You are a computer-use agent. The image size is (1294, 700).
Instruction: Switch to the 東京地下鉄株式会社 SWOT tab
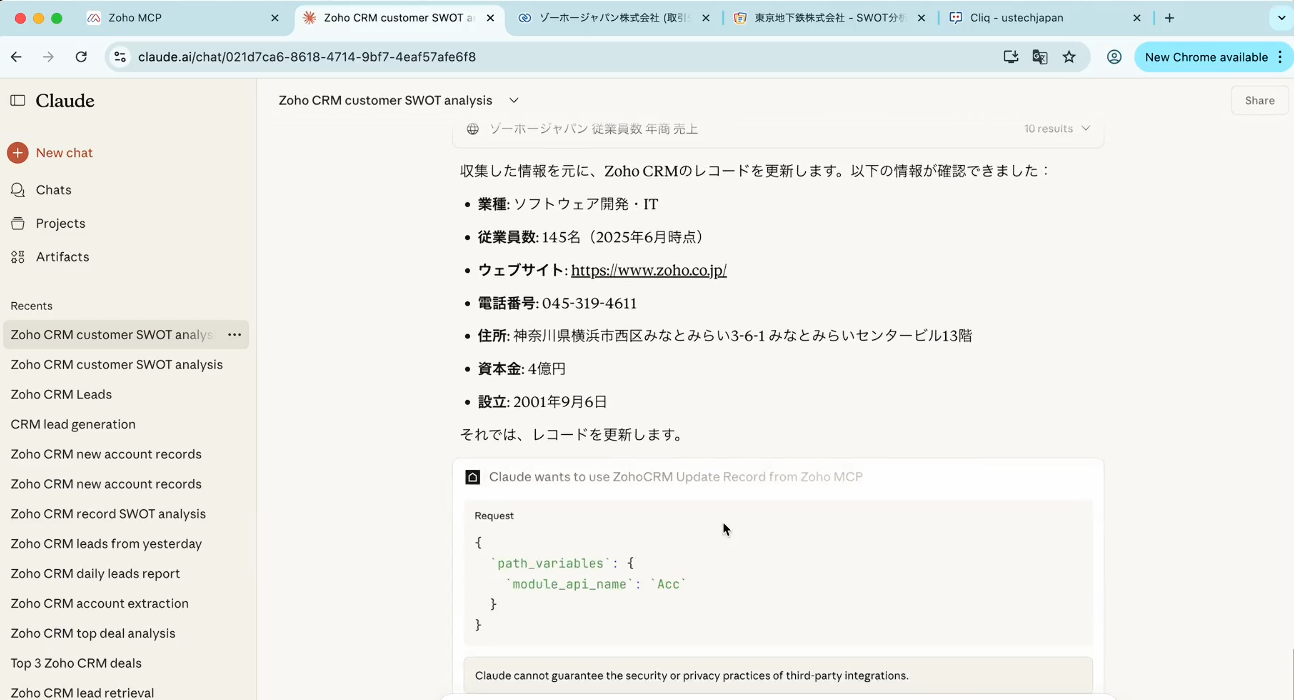pyautogui.click(x=830, y=18)
